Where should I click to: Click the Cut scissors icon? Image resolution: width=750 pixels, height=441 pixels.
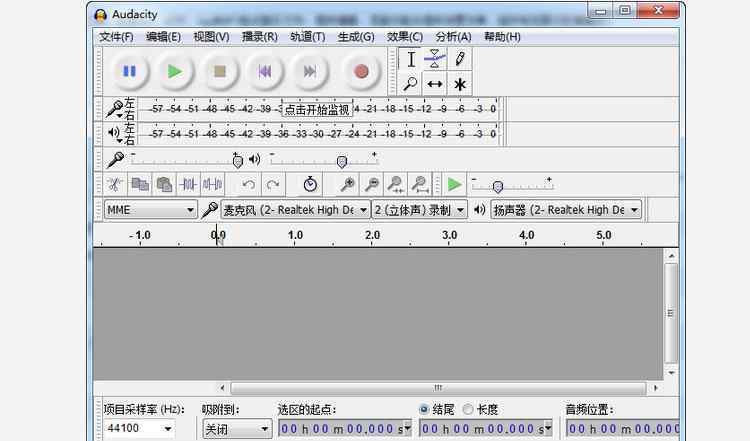pos(115,185)
